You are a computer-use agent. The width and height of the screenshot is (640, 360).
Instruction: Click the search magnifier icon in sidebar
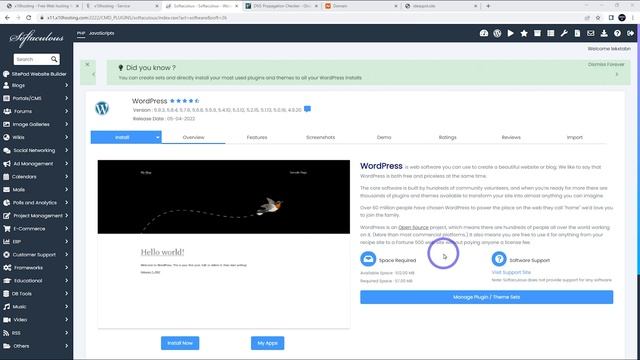point(54,59)
